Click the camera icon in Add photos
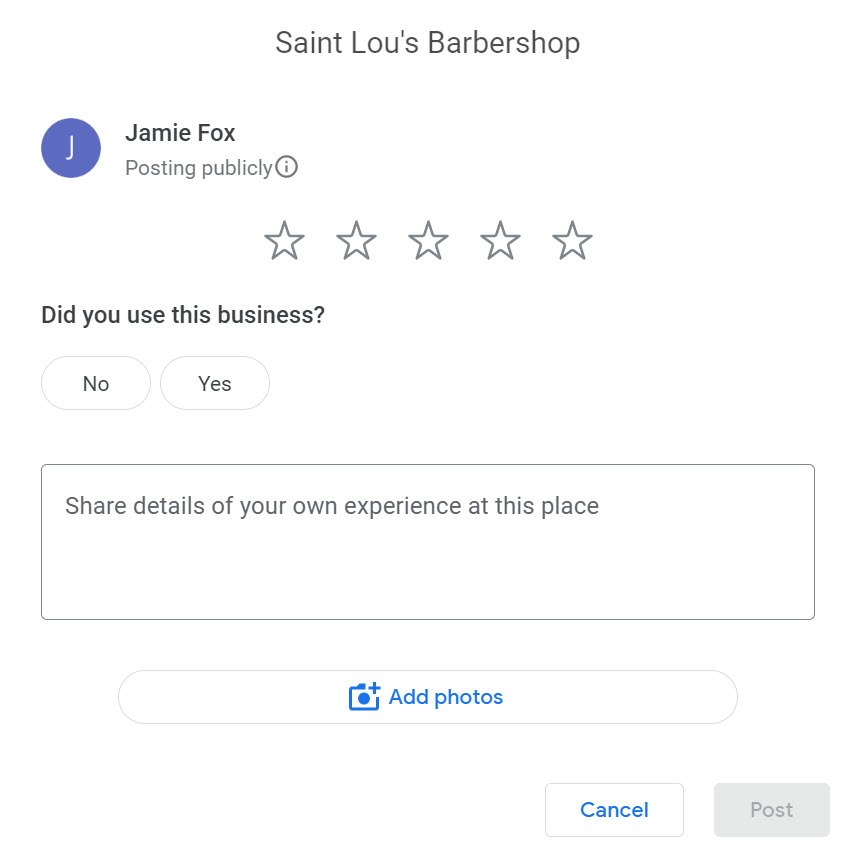This screenshot has height=856, width=851. 364,697
